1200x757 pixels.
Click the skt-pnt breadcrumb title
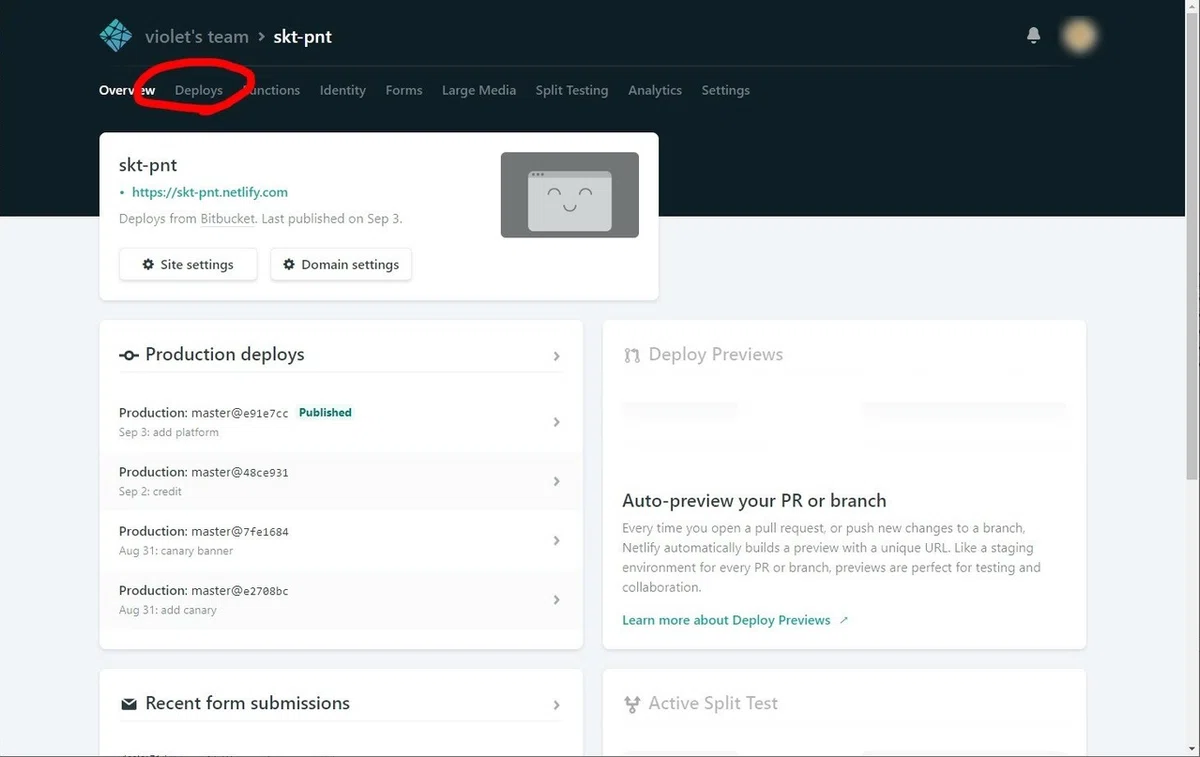click(303, 37)
